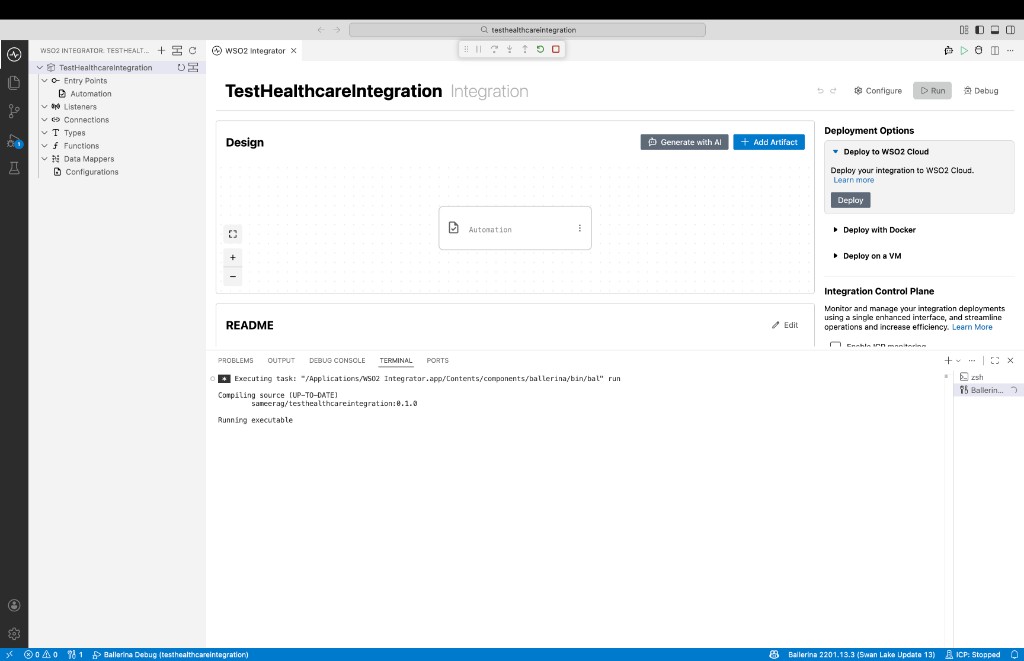
Task: Switch to the PROBLEMS panel tab
Action: pos(235,361)
